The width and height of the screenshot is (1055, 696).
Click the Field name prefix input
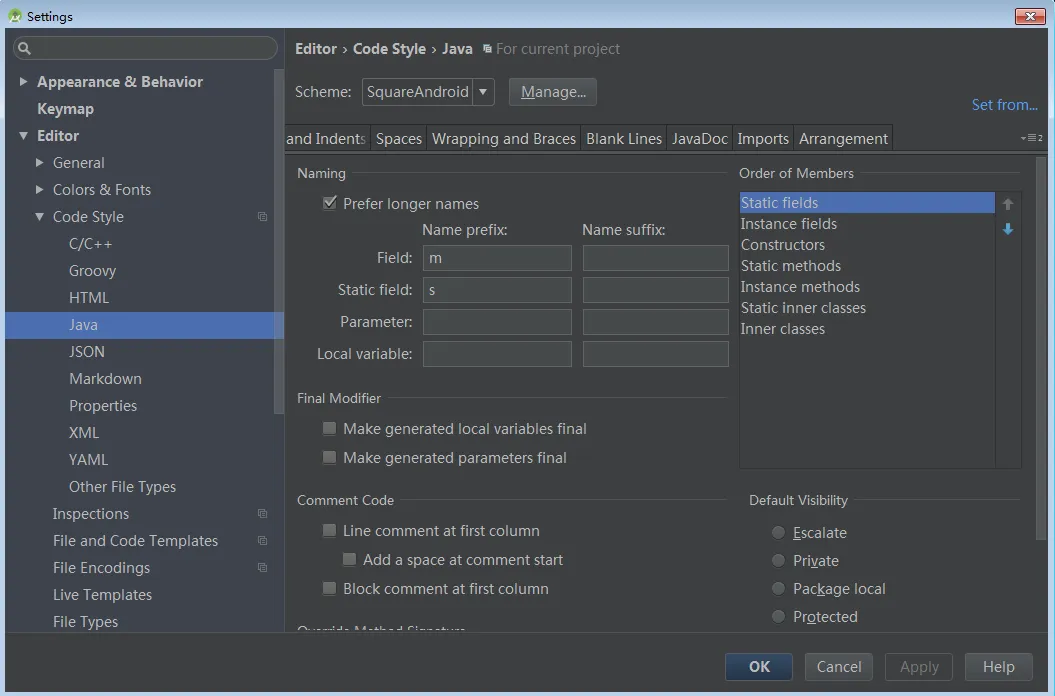click(x=497, y=258)
